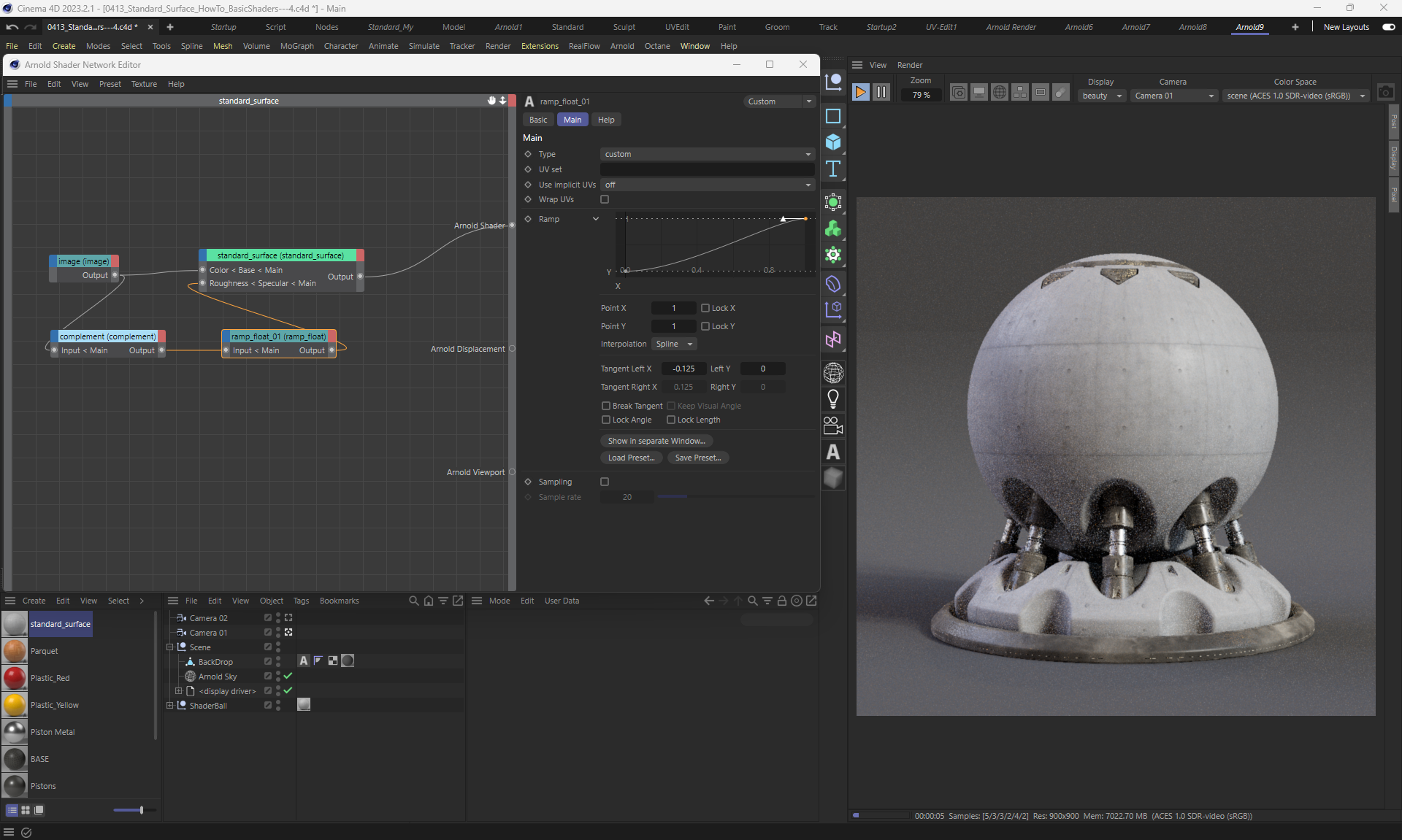This screenshot has height=840, width=1402.
Task: Toggle the Break Tangent checkbox
Action: [x=605, y=406]
